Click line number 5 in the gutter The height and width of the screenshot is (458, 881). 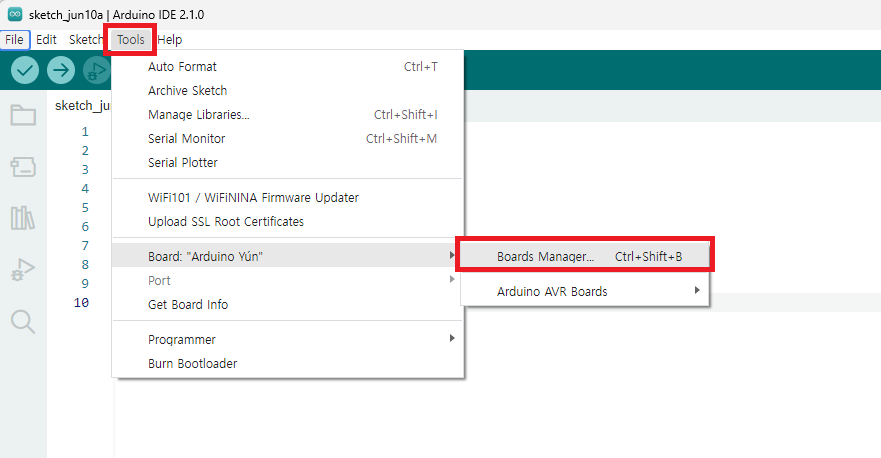85,207
